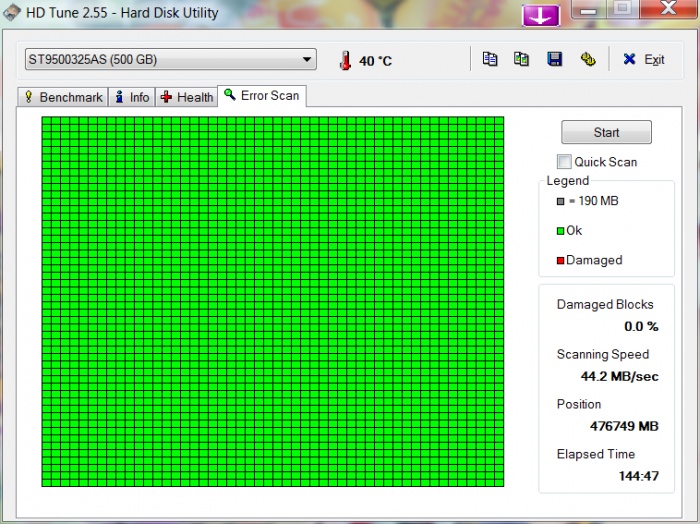
Task: Click the 476749 MB position value
Action: (624, 426)
